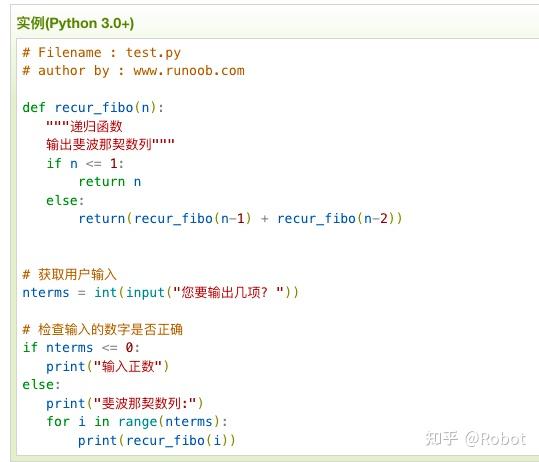Click the docstring line 输出斐波那契数列
Image resolution: width=539 pixels, height=462 pixels.
click(110, 144)
